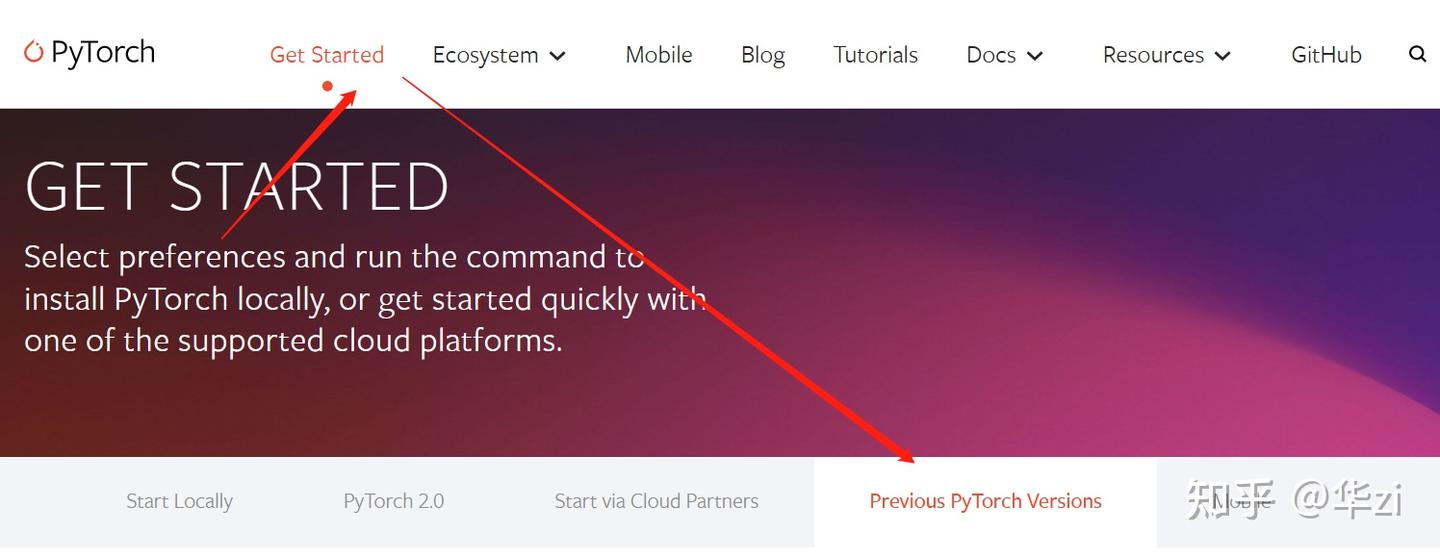Select the Previous PyTorch Versions tab
Viewport: 1440px width, 558px height.
[x=985, y=501]
